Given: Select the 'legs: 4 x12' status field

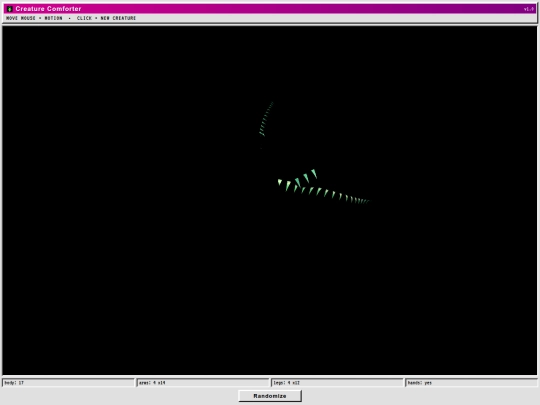Looking at the screenshot, I should (338, 383).
